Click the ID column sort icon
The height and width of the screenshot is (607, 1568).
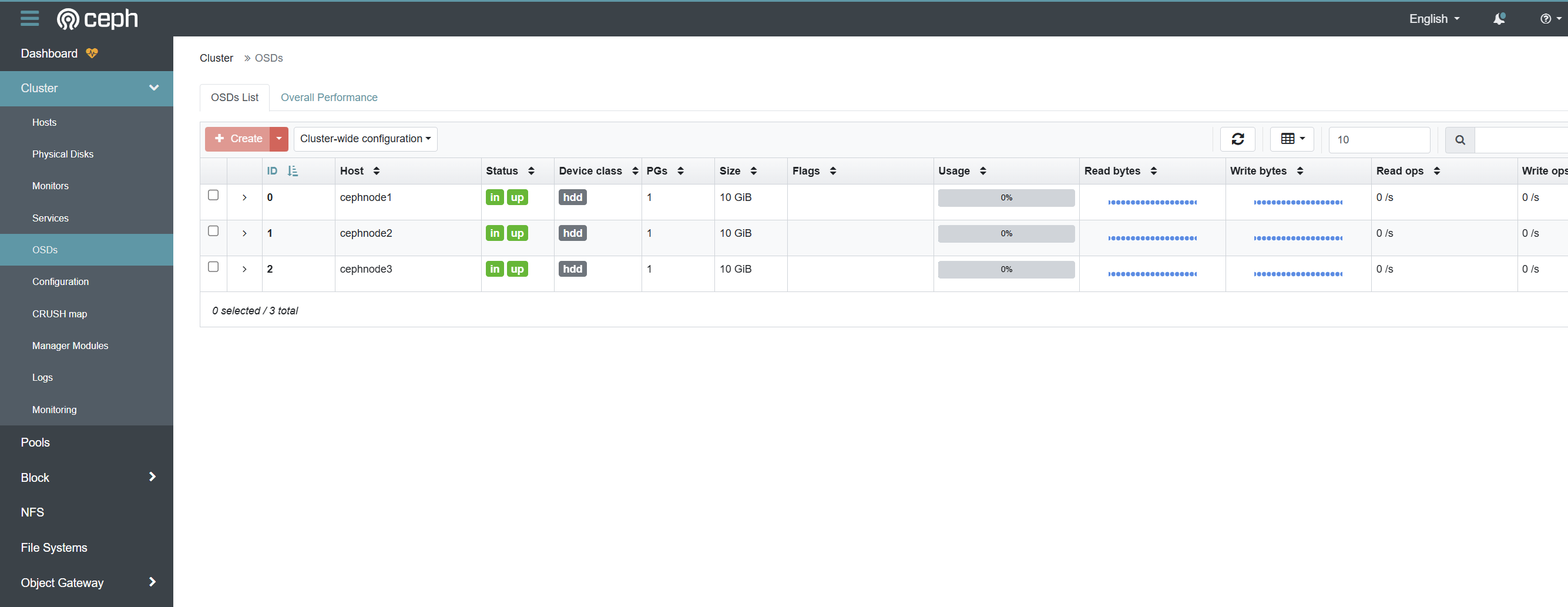point(293,171)
